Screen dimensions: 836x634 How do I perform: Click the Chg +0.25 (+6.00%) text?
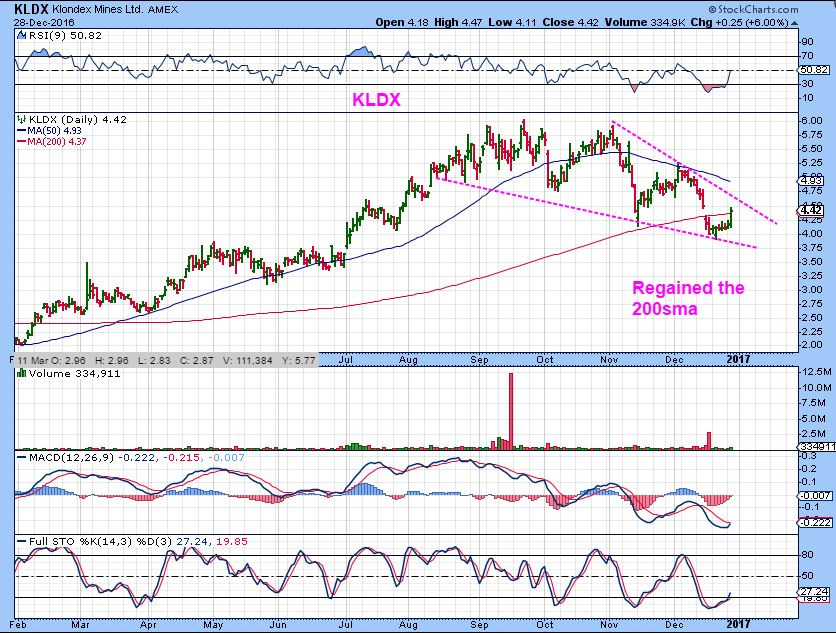pos(739,22)
